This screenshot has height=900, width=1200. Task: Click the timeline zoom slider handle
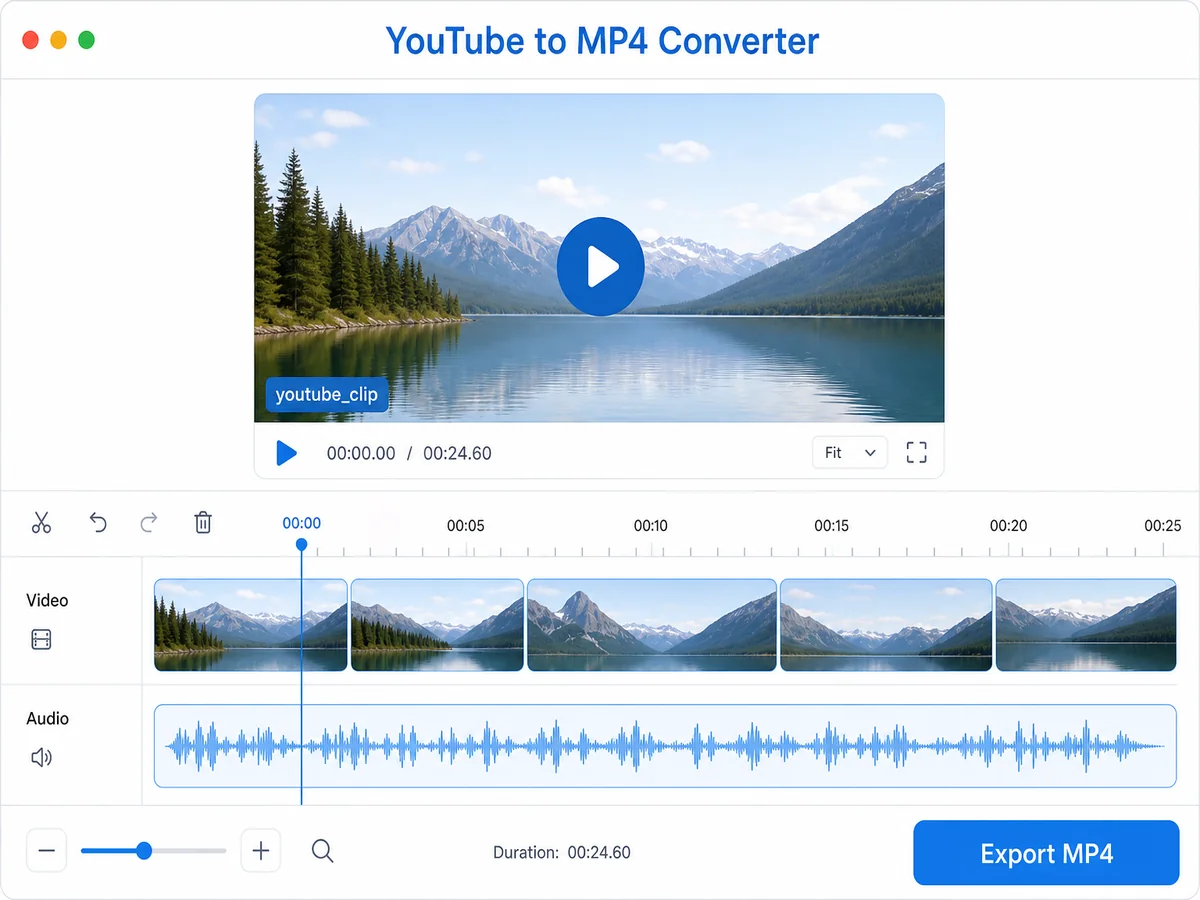[144, 851]
